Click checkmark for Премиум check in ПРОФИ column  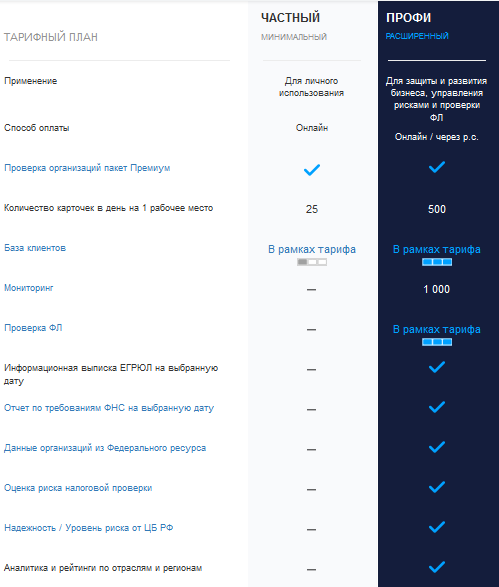[x=437, y=167]
